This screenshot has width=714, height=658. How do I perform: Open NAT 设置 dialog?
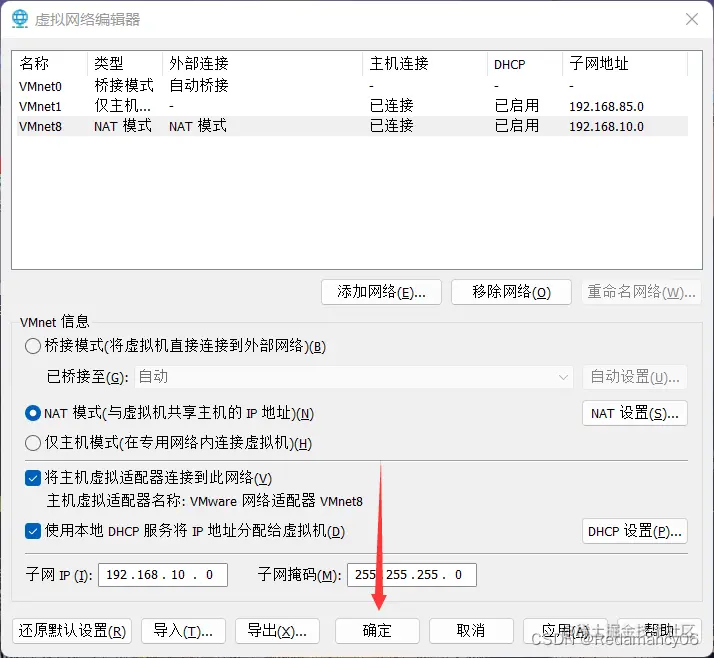tap(635, 413)
